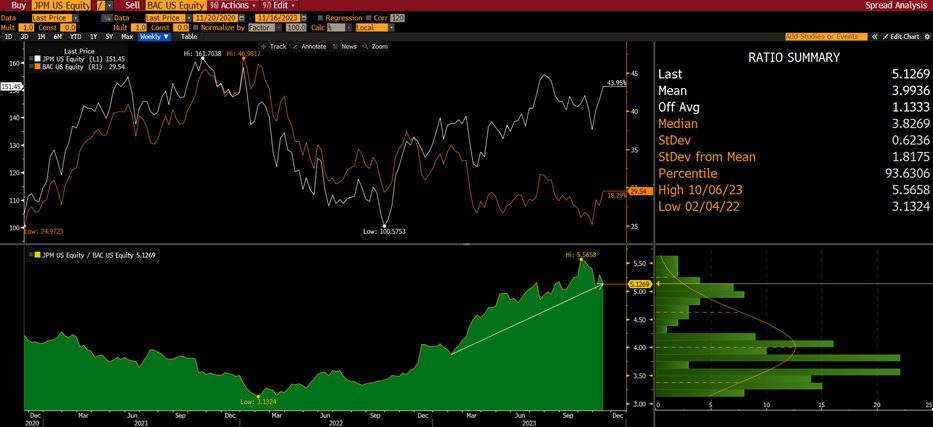The image size is (933, 427).
Task: Click the JPM legend row grip handle
Action: tap(31, 59)
